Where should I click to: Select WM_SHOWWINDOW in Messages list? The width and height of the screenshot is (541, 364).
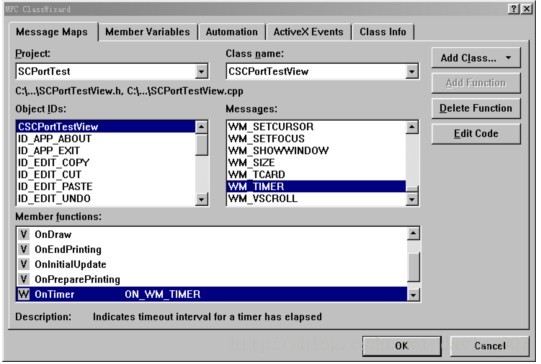tap(316, 151)
